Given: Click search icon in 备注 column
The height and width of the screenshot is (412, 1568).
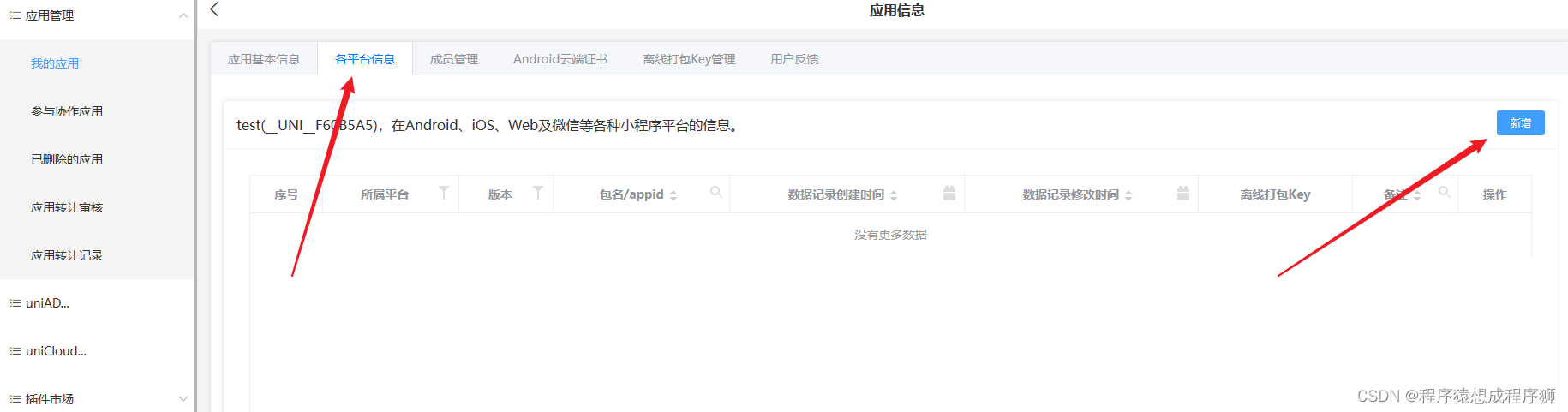Looking at the screenshot, I should 1444,193.
